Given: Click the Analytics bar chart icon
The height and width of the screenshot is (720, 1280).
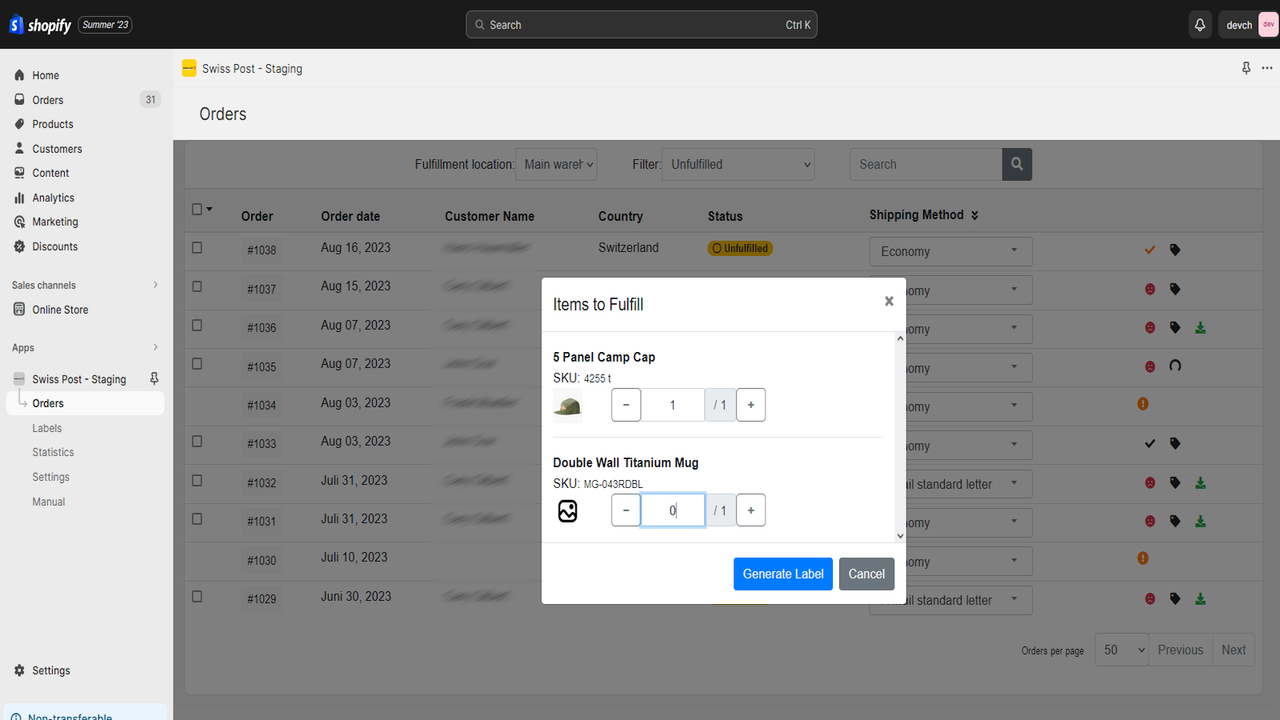Looking at the screenshot, I should click(x=19, y=197).
